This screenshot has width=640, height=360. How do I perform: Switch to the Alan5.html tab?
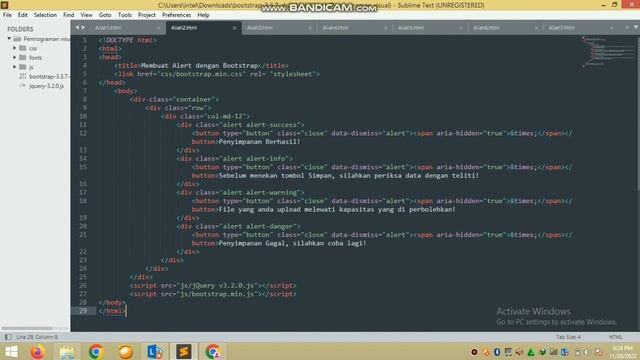tap(411, 28)
